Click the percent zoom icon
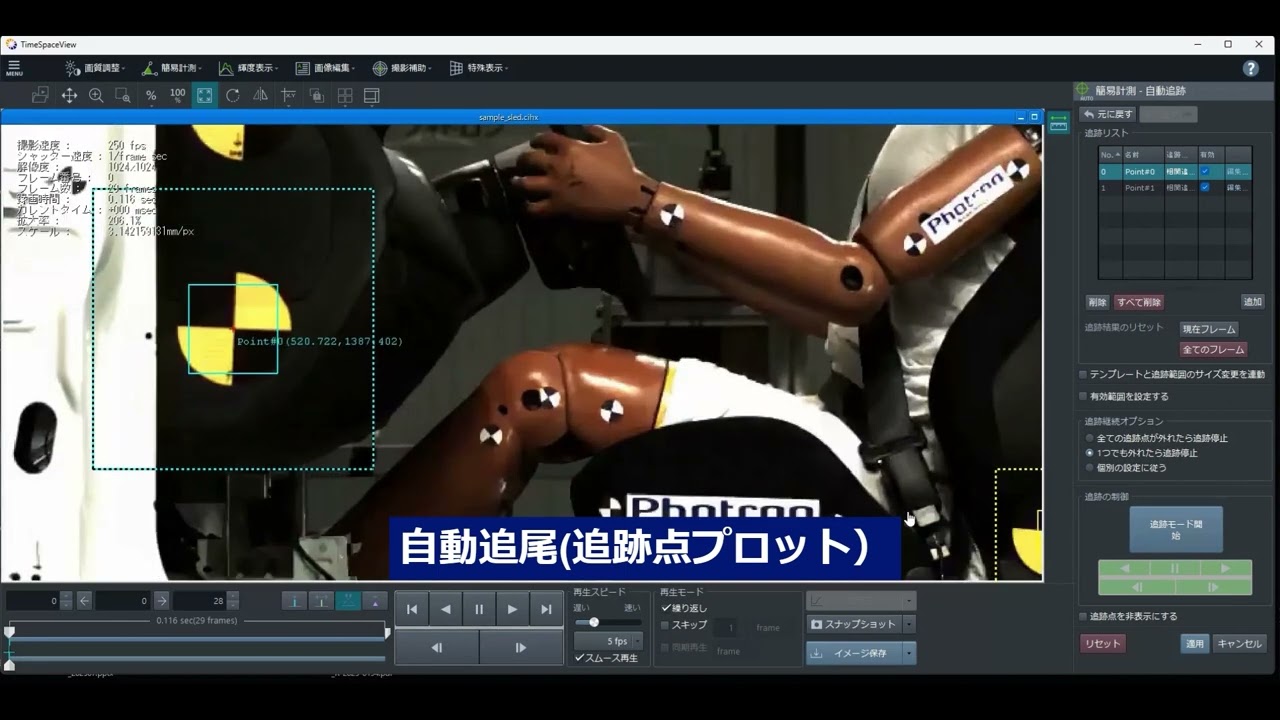Screen dimensions: 1280x720 point(151,95)
